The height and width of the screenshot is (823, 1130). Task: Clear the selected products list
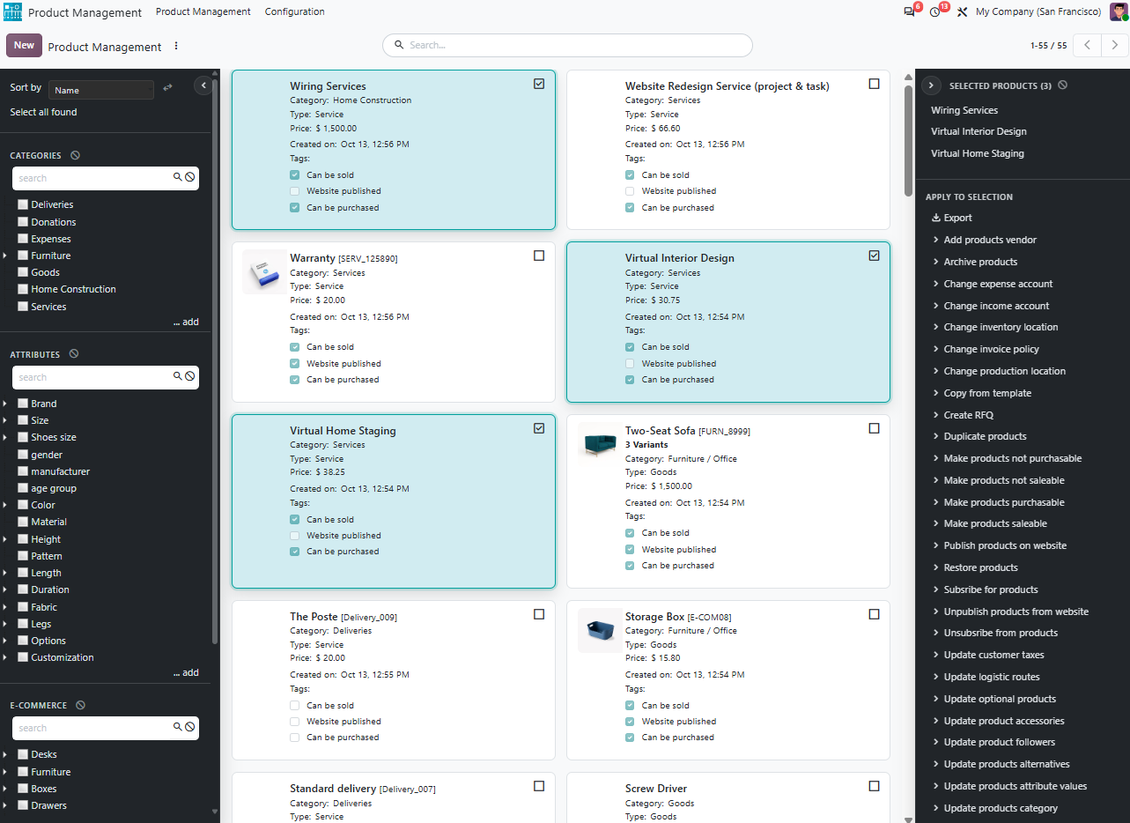click(x=1063, y=85)
